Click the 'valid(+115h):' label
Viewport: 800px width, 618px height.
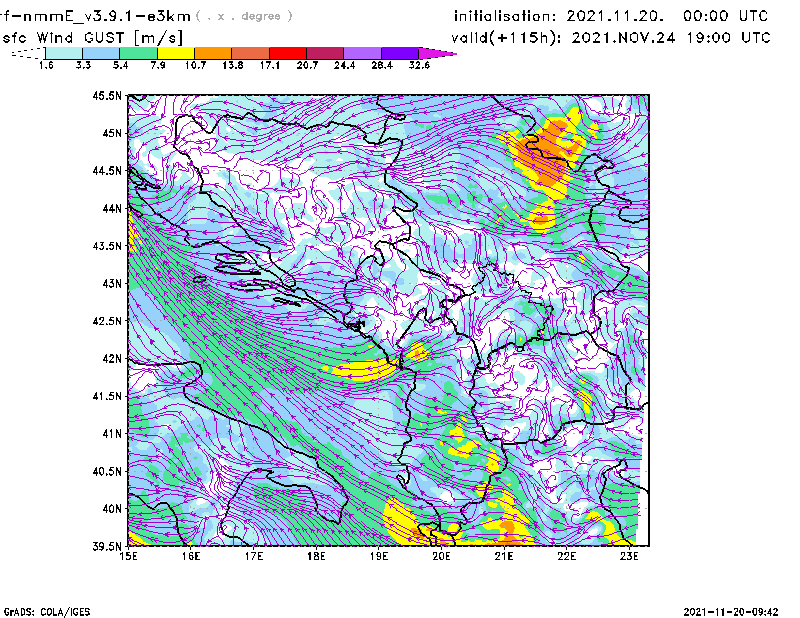click(506, 38)
